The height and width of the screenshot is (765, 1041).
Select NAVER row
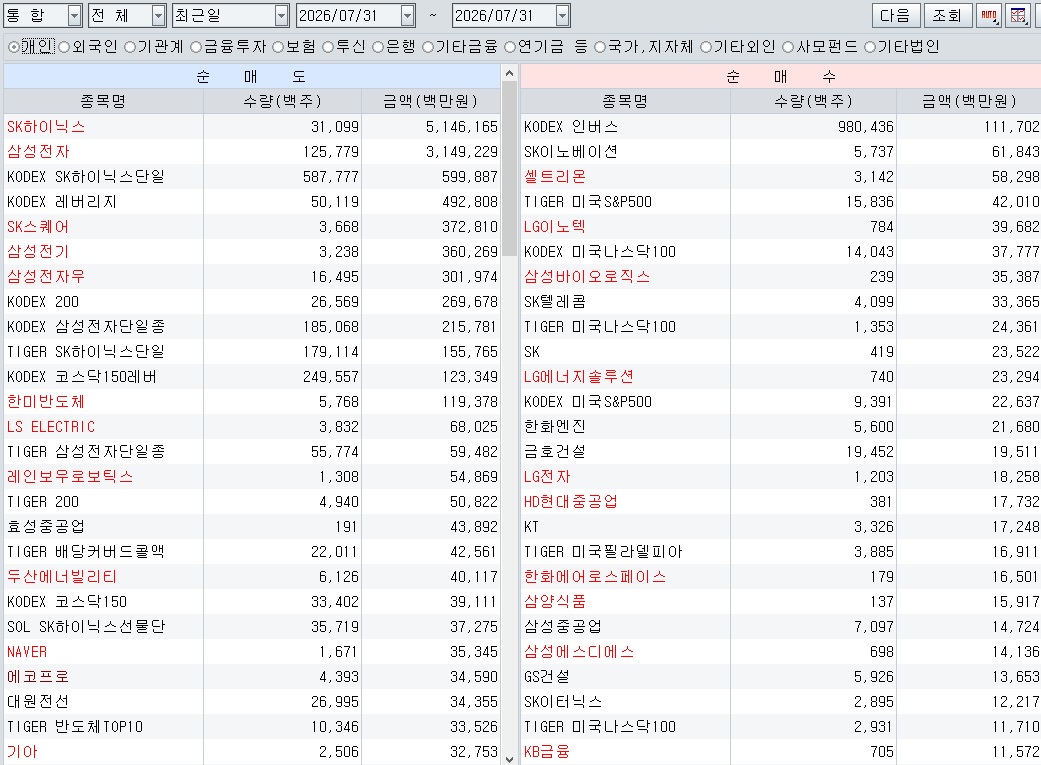click(x=252, y=652)
